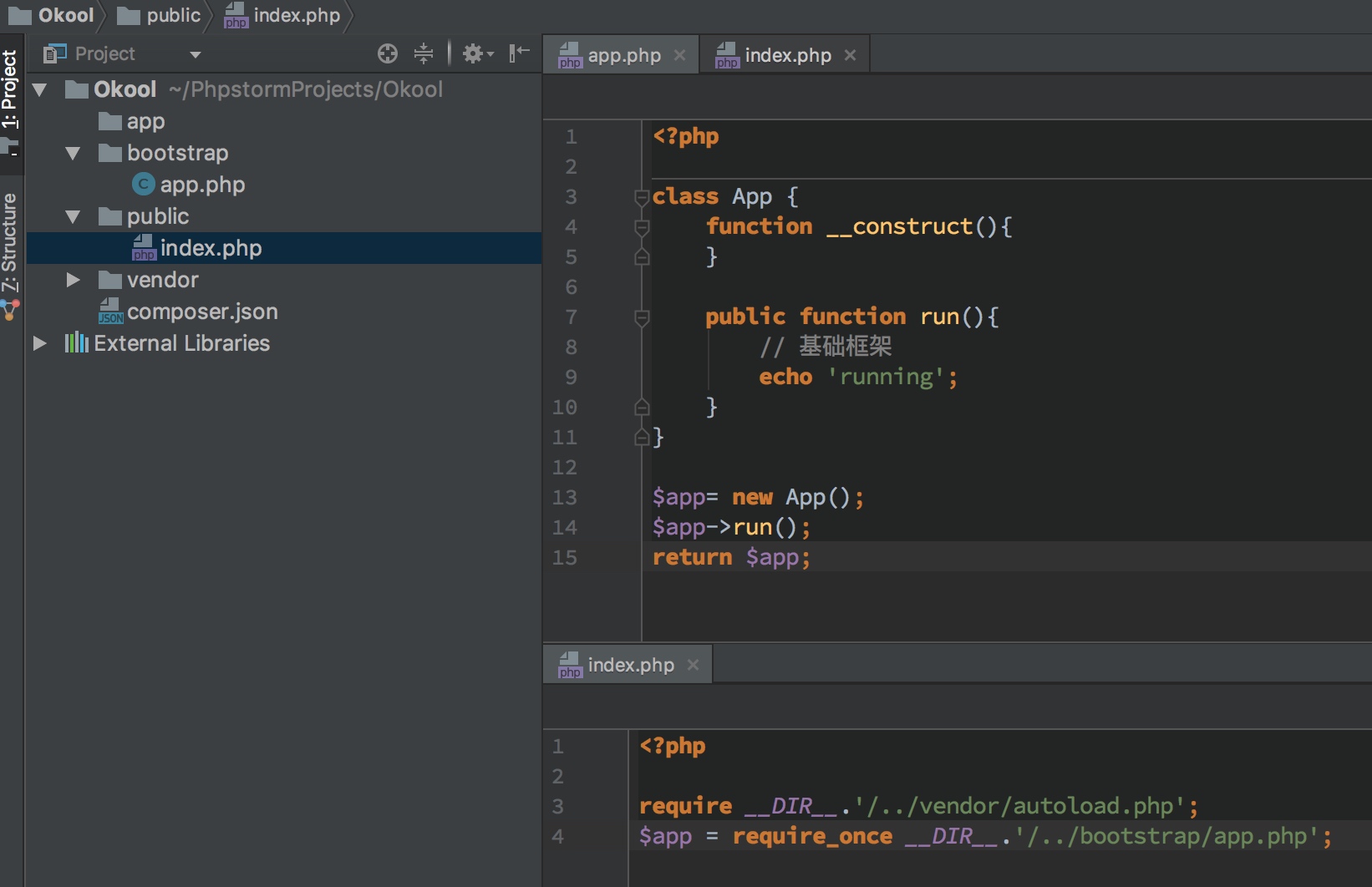The image size is (1372, 887).
Task: Collapse the Okool root project node
Action: click(x=39, y=89)
